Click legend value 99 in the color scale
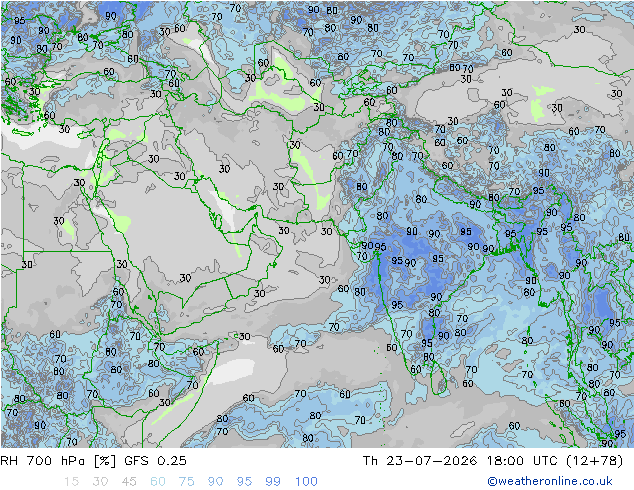Image resolution: width=634 pixels, height=490 pixels. (273, 482)
